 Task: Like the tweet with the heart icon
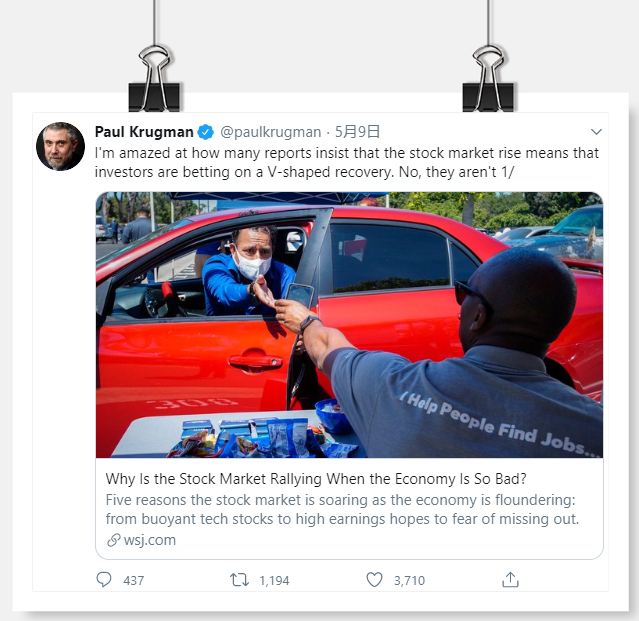pyautogui.click(x=374, y=580)
